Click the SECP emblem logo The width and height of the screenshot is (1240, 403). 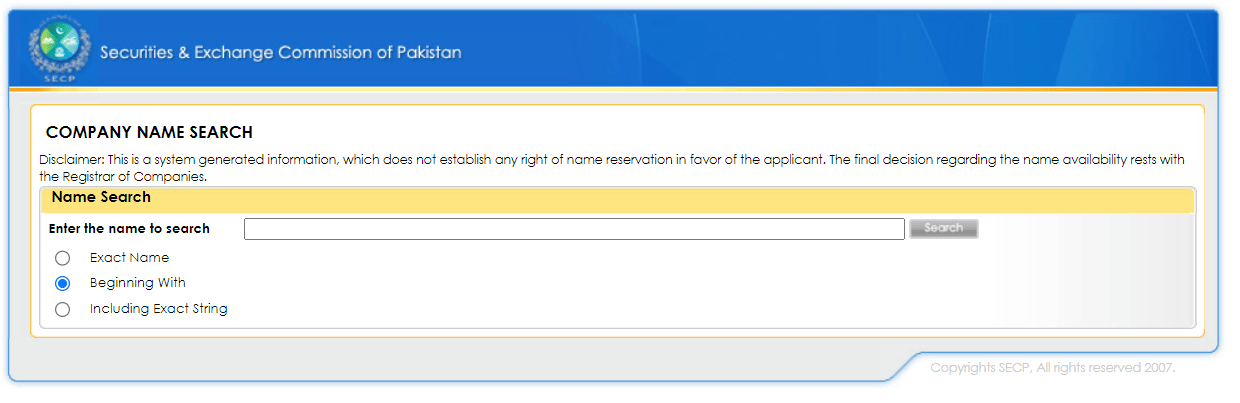[59, 48]
